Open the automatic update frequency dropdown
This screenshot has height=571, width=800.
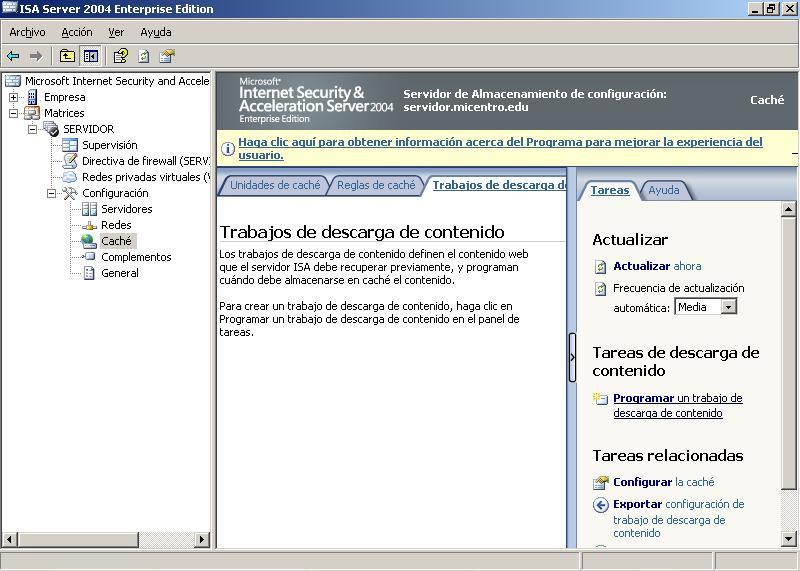click(x=729, y=307)
